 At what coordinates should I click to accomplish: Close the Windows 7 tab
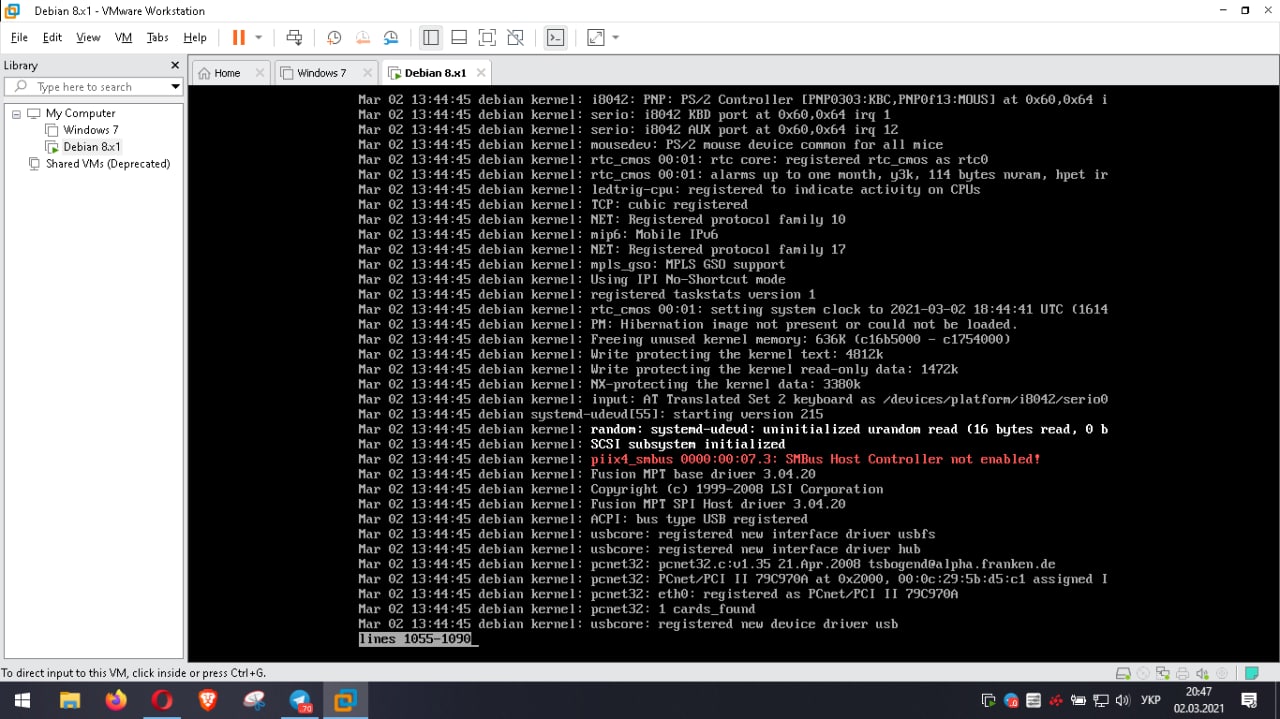click(367, 73)
